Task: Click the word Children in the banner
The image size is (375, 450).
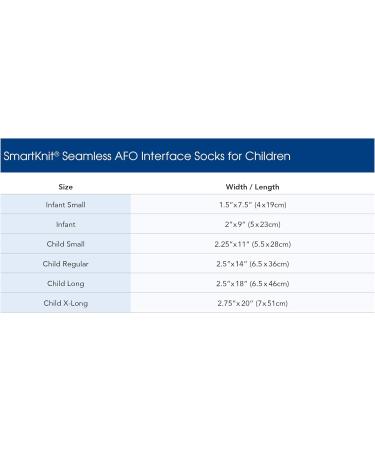Action: pyautogui.click(x=268, y=156)
